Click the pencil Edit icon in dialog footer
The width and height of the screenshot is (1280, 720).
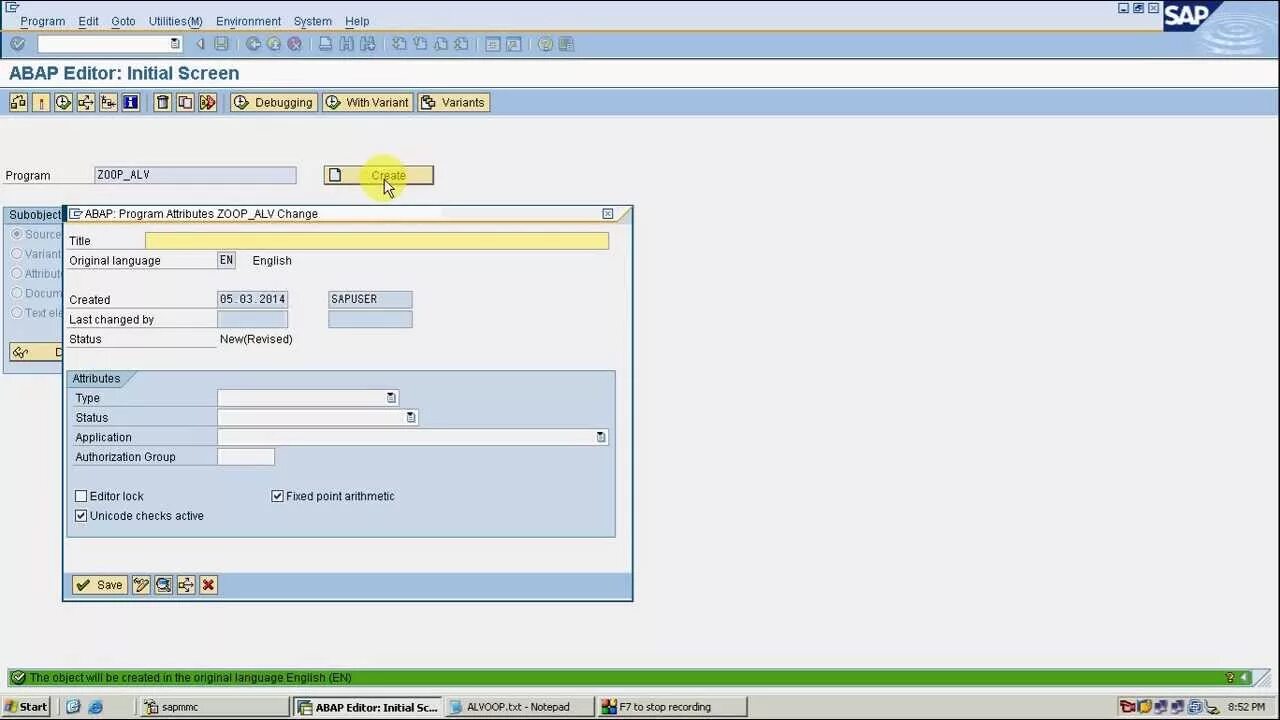click(141, 585)
